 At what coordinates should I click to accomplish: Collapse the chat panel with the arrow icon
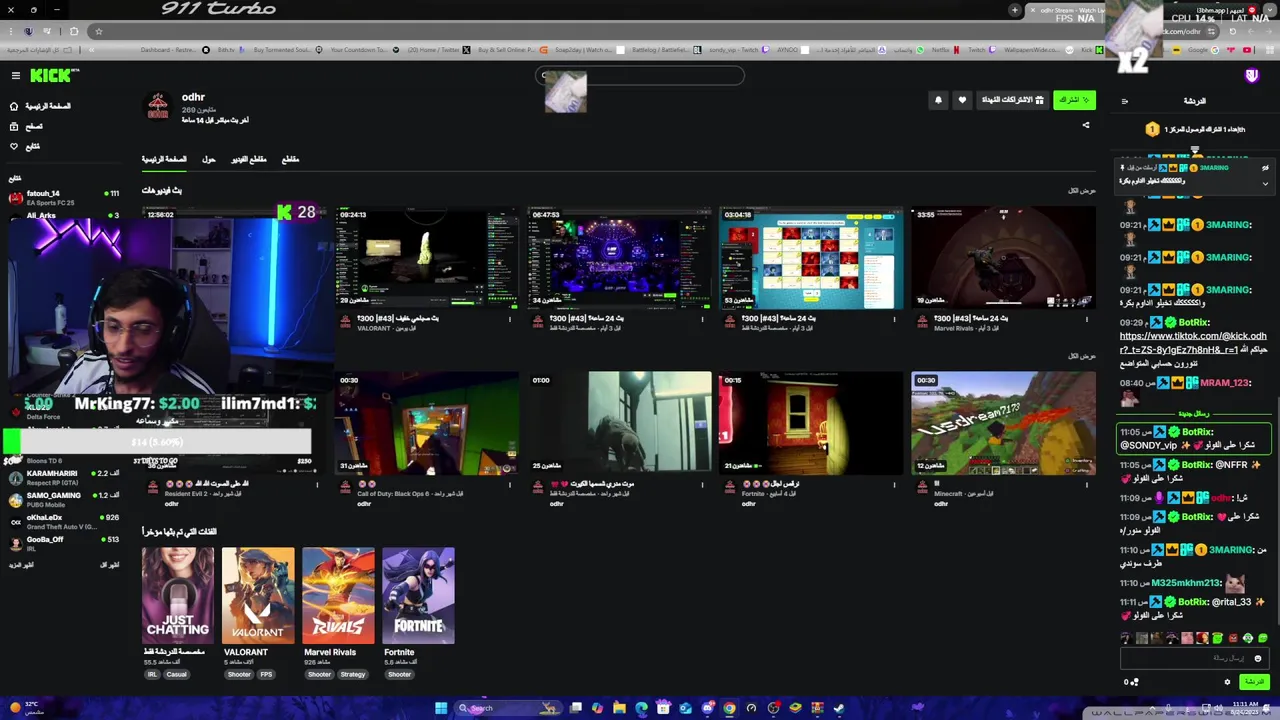[x=1125, y=101]
